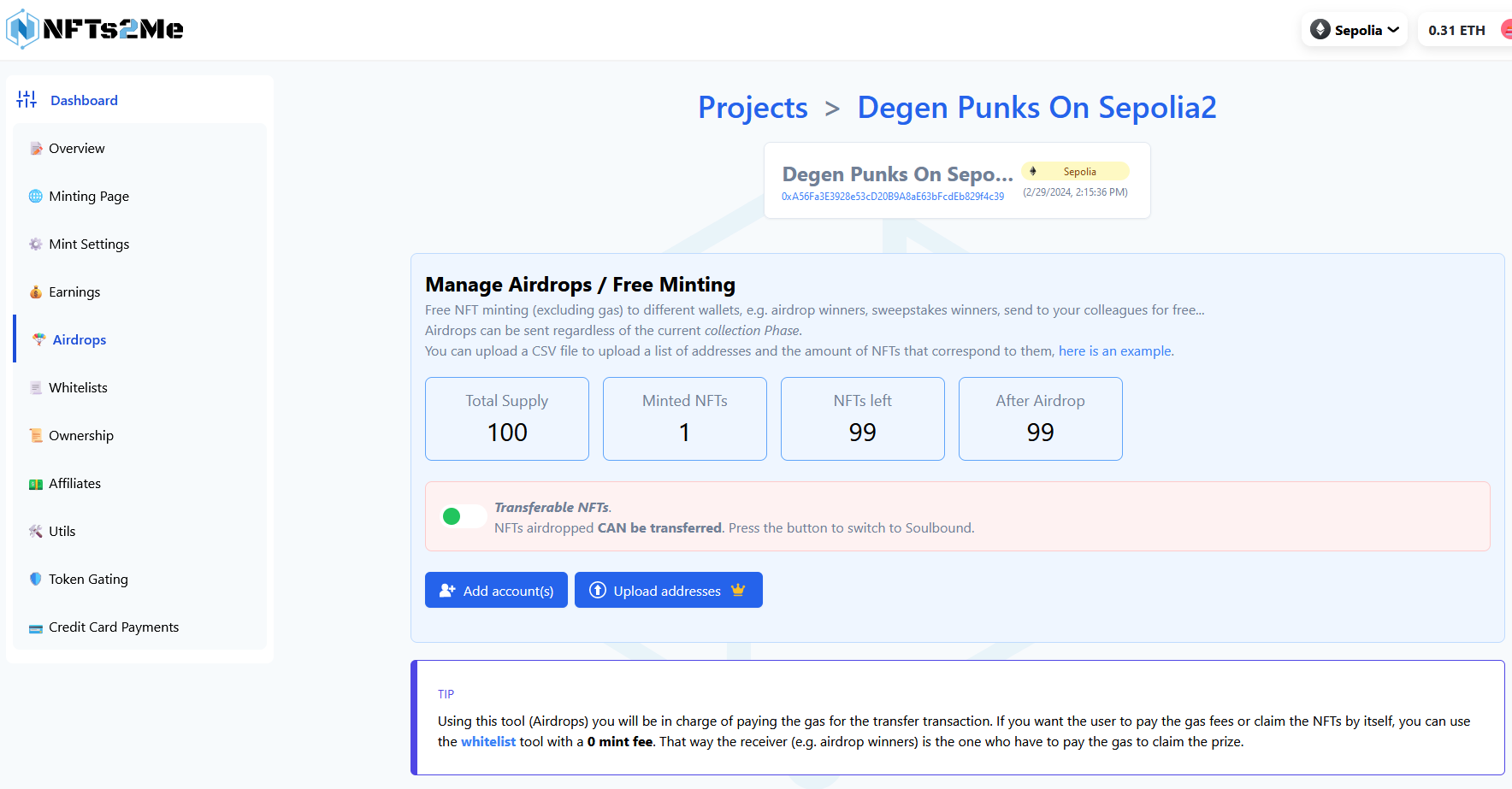Click the contract address under project name
1512x789 pixels.
[x=892, y=197]
